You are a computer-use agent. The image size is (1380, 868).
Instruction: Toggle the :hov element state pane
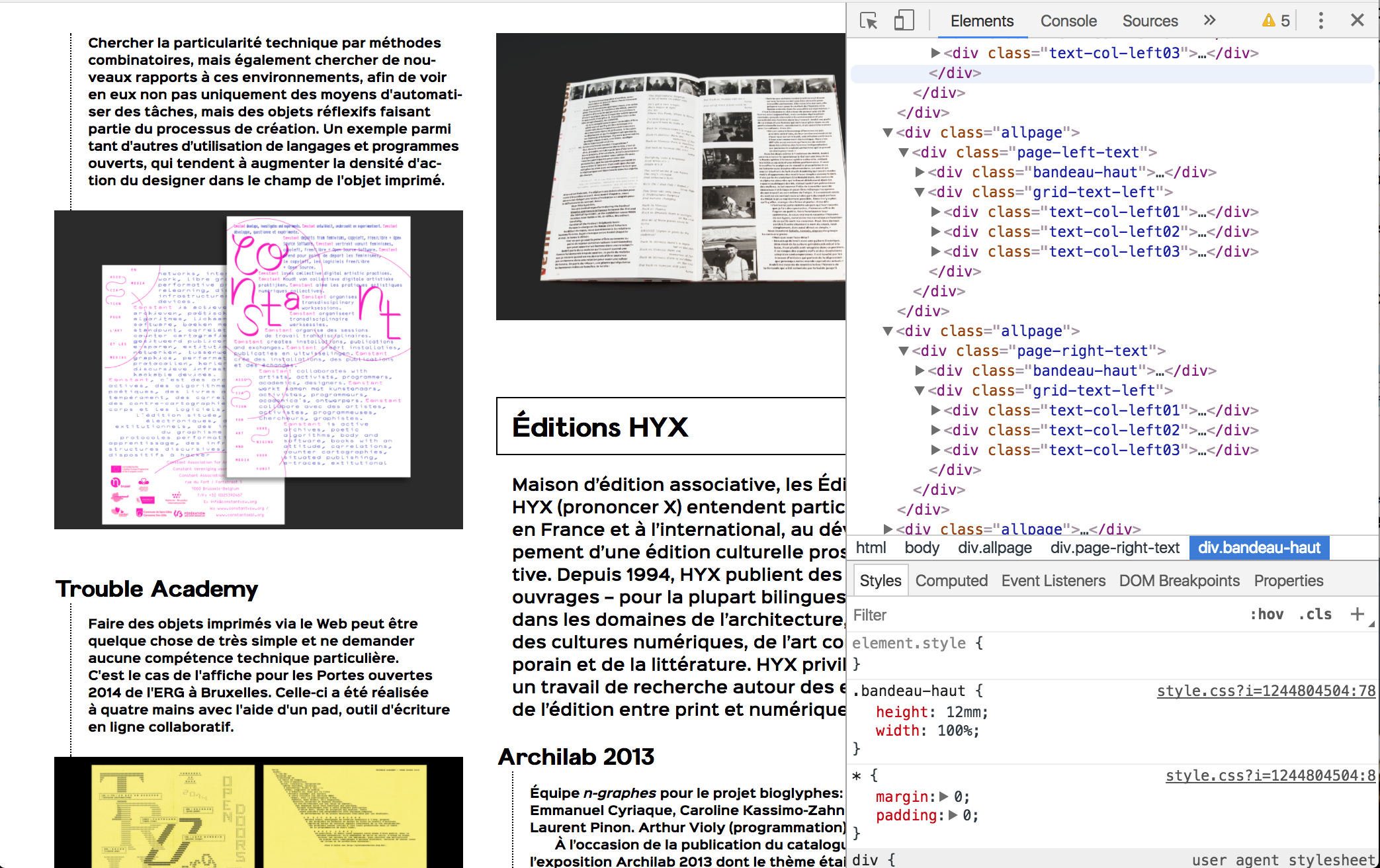[1266, 614]
